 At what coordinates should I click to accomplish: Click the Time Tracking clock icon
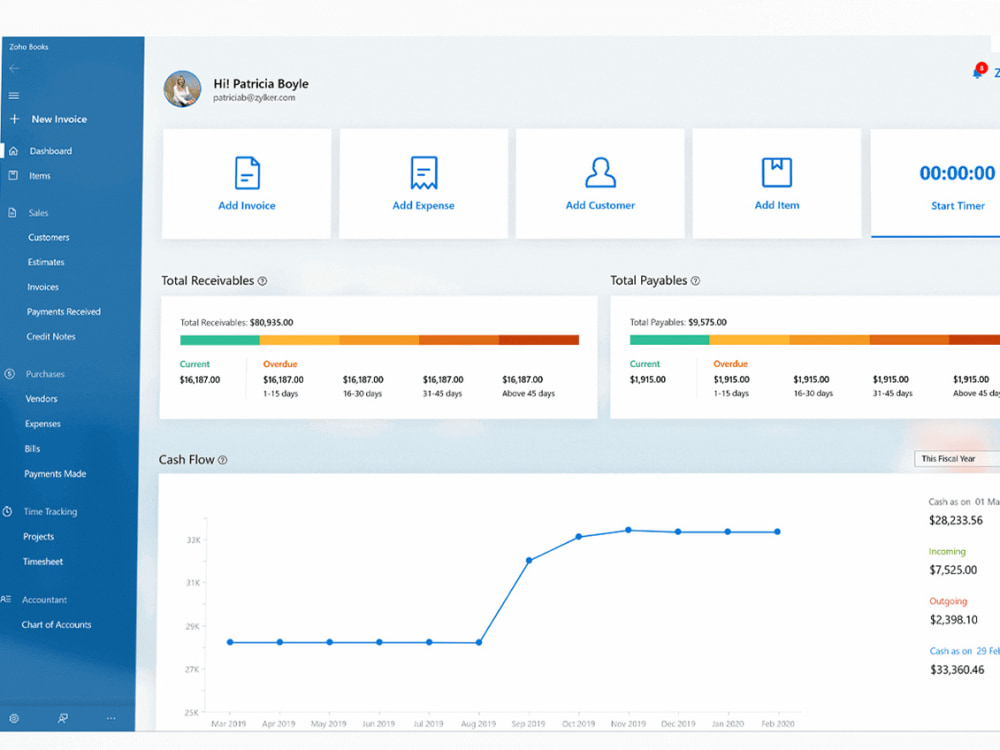tap(7, 511)
